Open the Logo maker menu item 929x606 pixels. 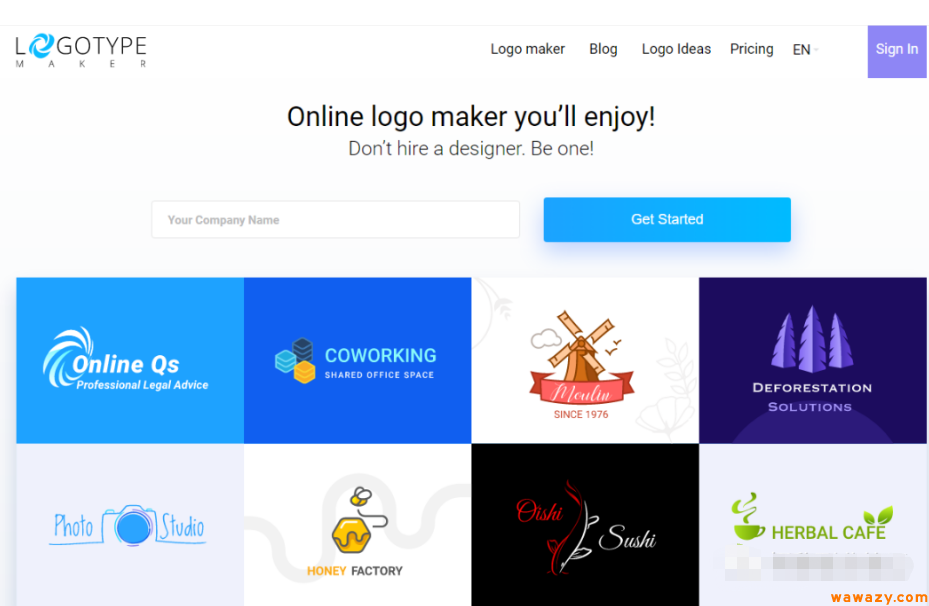(527, 49)
